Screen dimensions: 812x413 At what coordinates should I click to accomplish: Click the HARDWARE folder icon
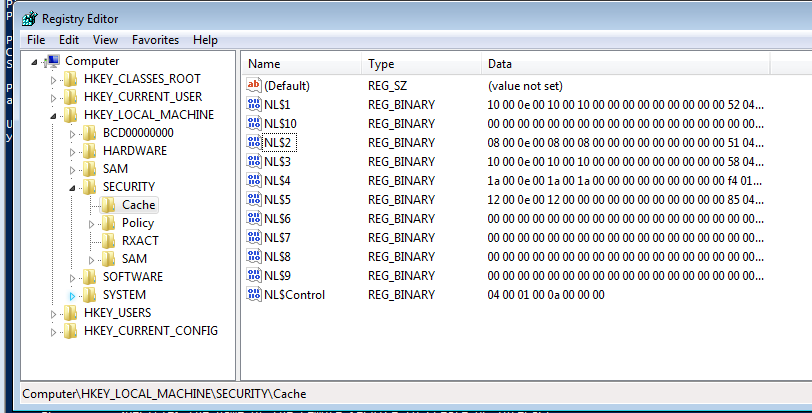click(90, 151)
